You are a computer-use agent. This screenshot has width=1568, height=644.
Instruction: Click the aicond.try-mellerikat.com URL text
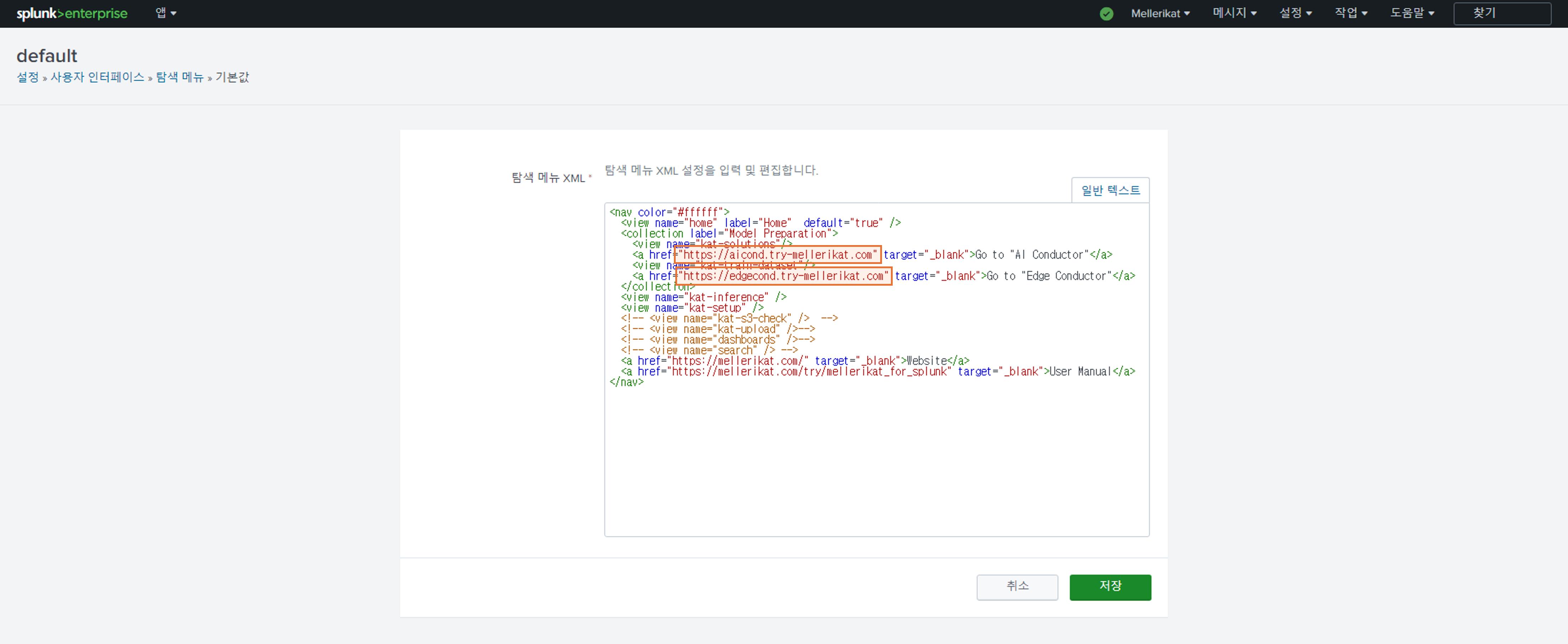(x=777, y=255)
